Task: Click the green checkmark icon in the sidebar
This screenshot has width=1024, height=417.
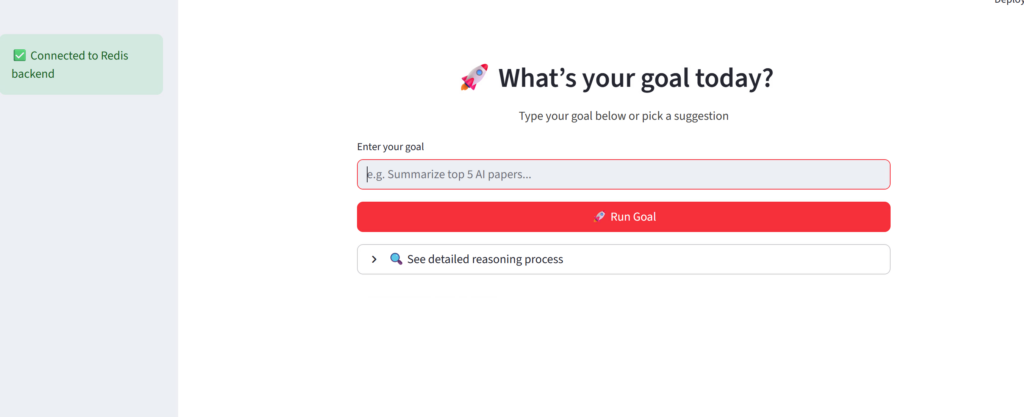Action: pos(20,56)
